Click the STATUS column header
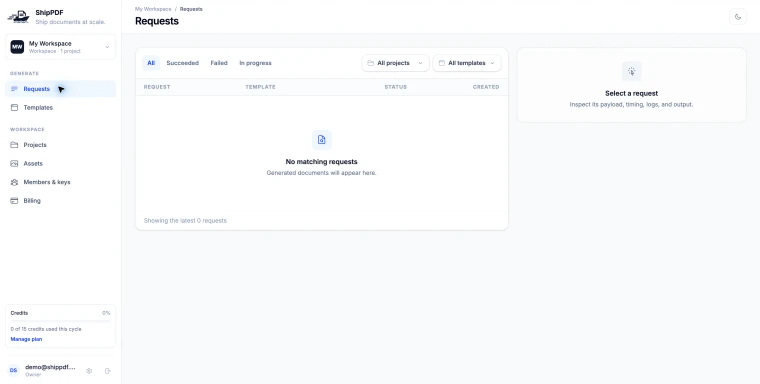Viewport: 760px width, 384px height. (396, 87)
